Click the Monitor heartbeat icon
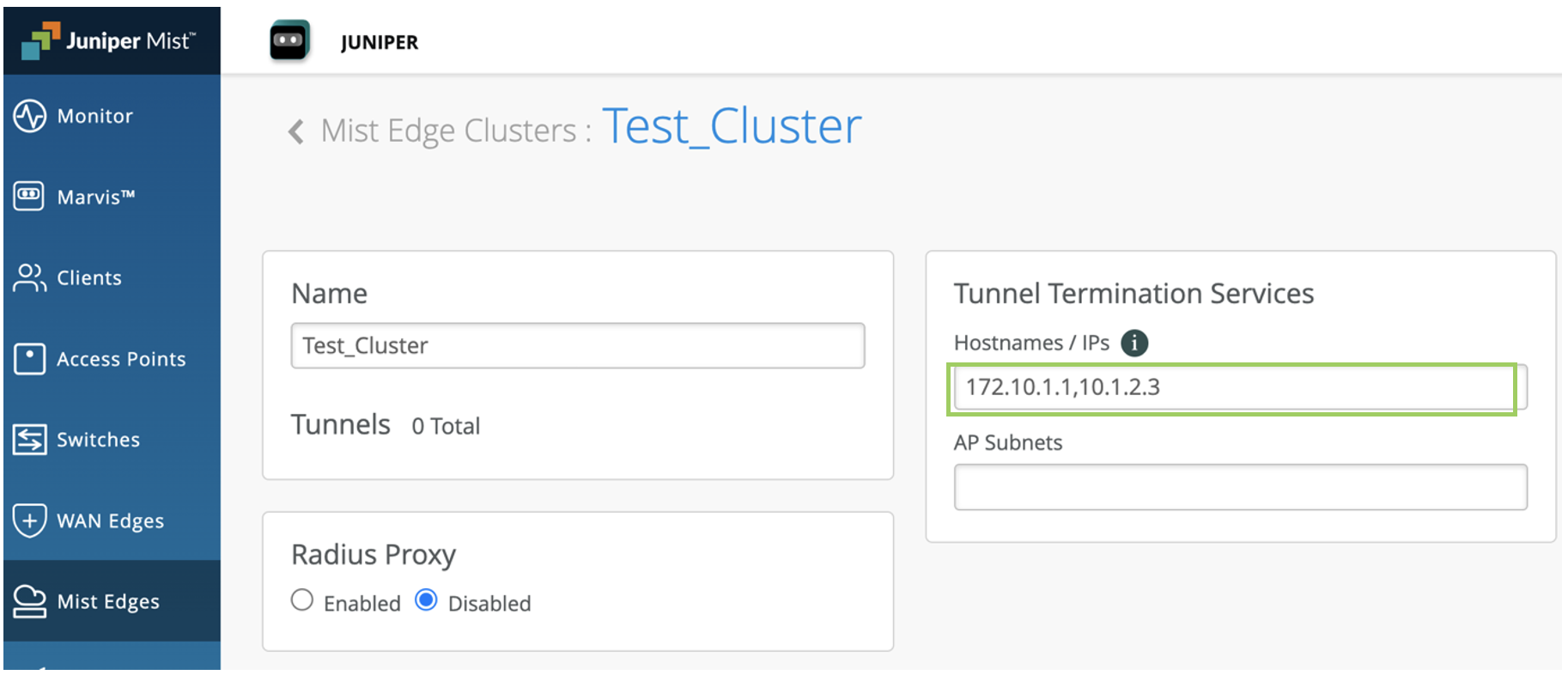Viewport: 1568px width, 675px height. click(x=30, y=116)
